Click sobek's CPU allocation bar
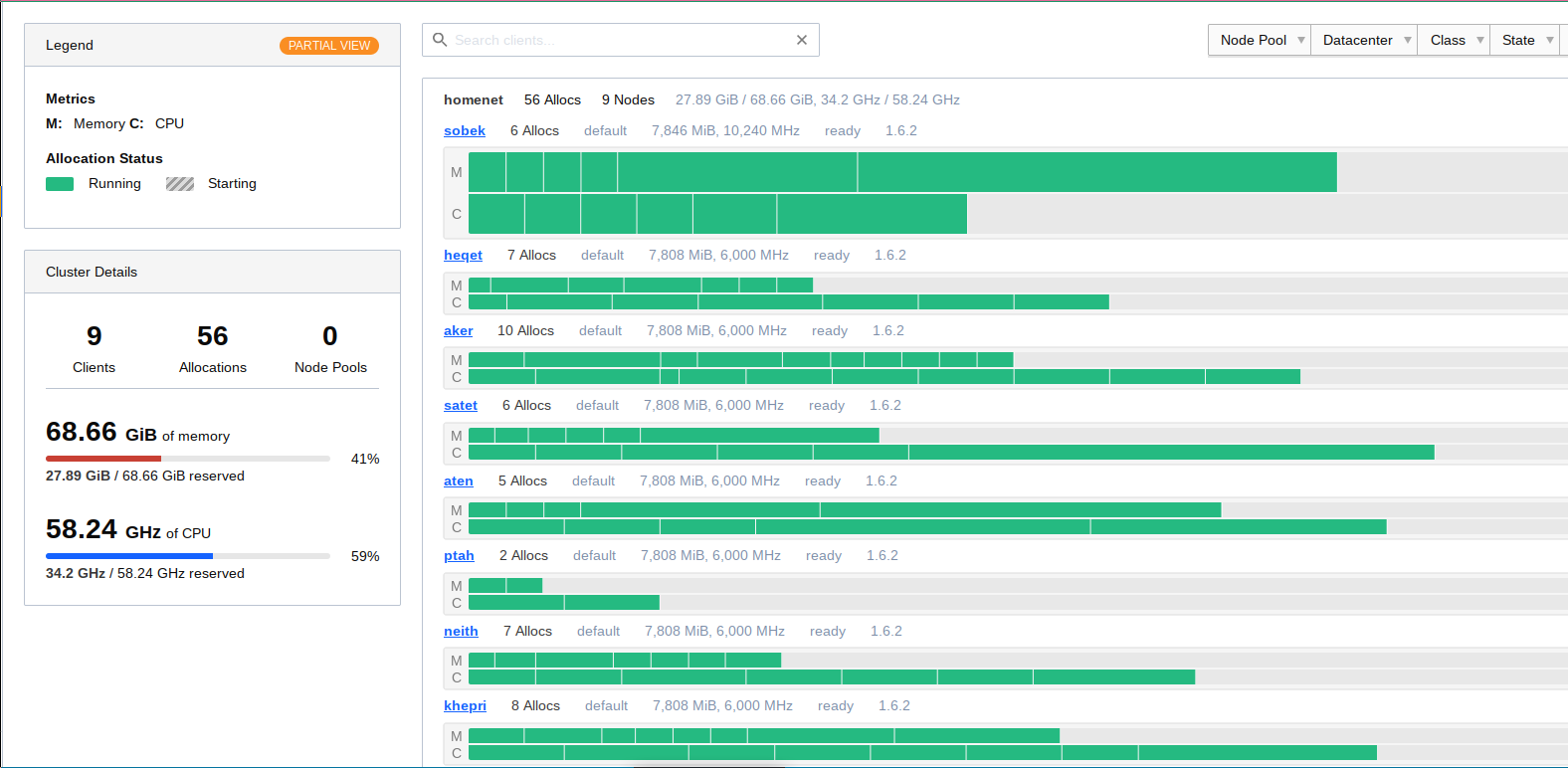Image resolution: width=1568 pixels, height=768 pixels. pos(717,214)
